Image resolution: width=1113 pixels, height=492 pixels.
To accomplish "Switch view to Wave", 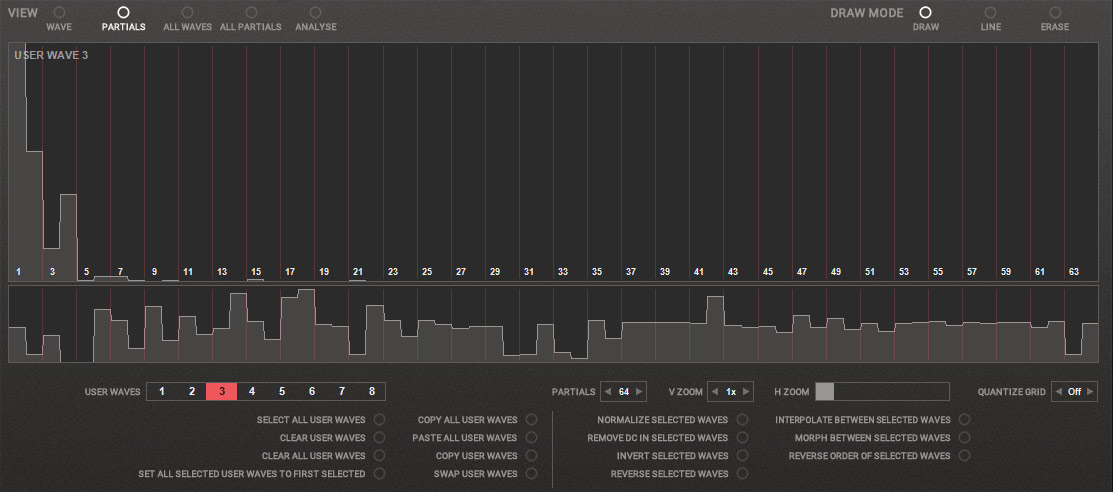I will pyautogui.click(x=58, y=13).
